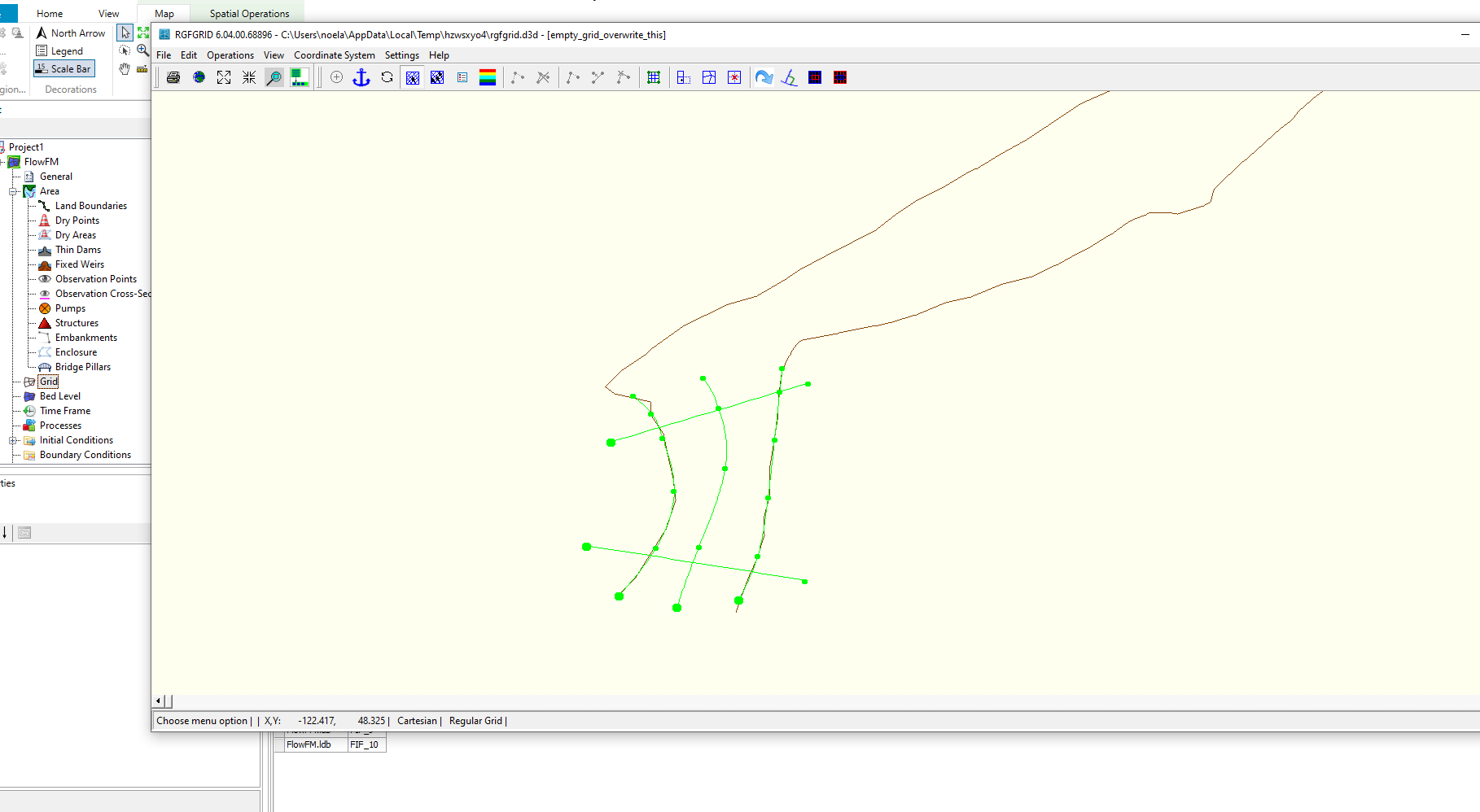Open the Coordinate System menu
The height and width of the screenshot is (812, 1480).
(334, 55)
